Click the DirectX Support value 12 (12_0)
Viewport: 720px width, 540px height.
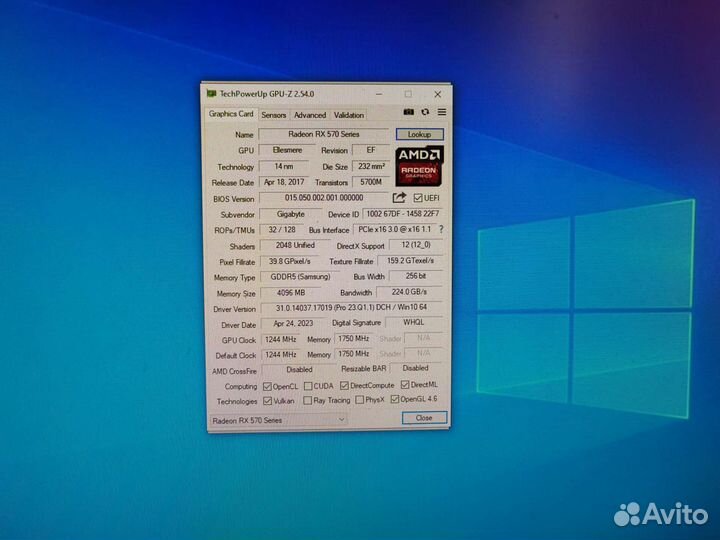point(416,245)
